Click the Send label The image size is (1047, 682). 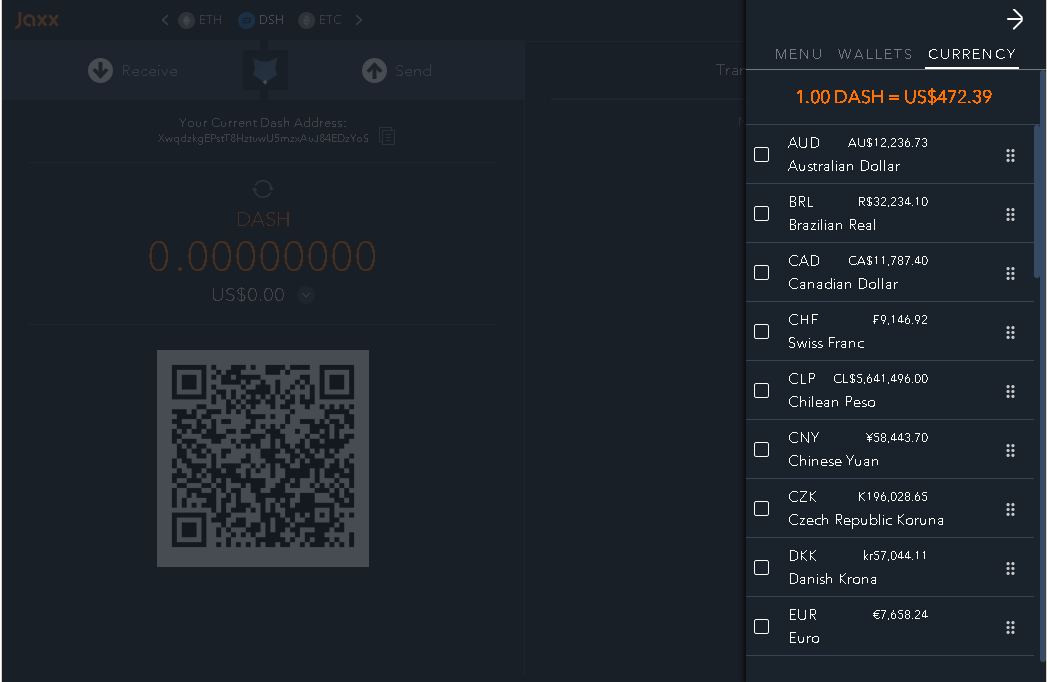coord(413,71)
